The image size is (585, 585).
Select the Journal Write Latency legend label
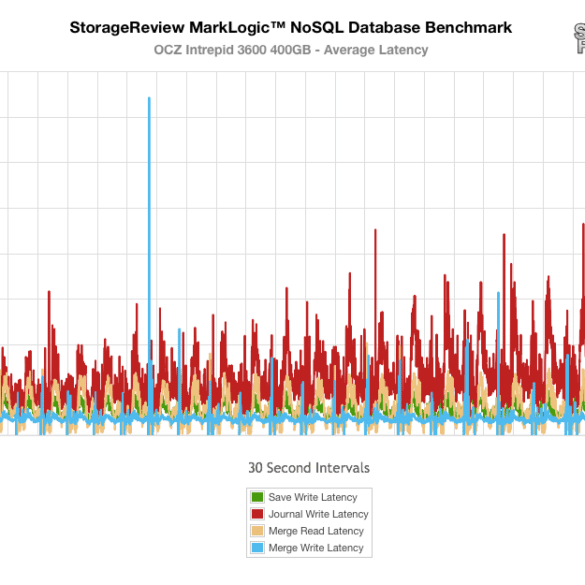(x=318, y=514)
